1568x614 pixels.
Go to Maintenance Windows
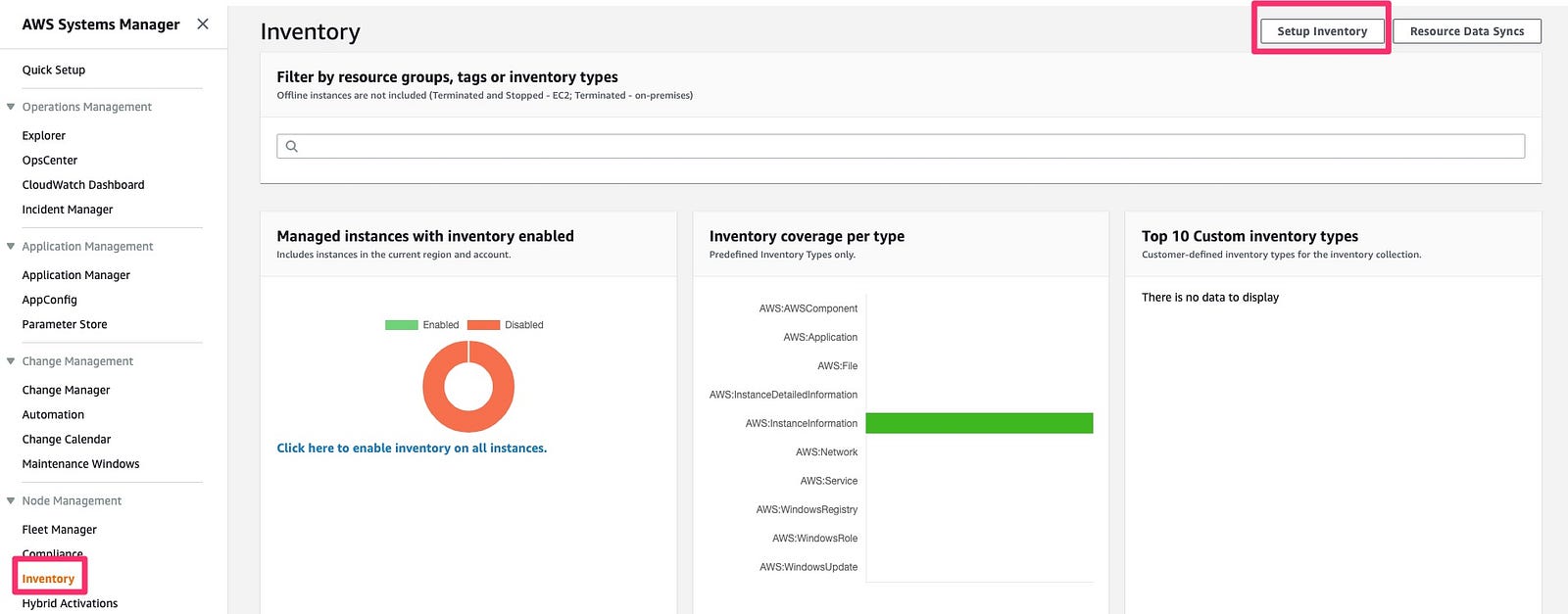point(81,464)
